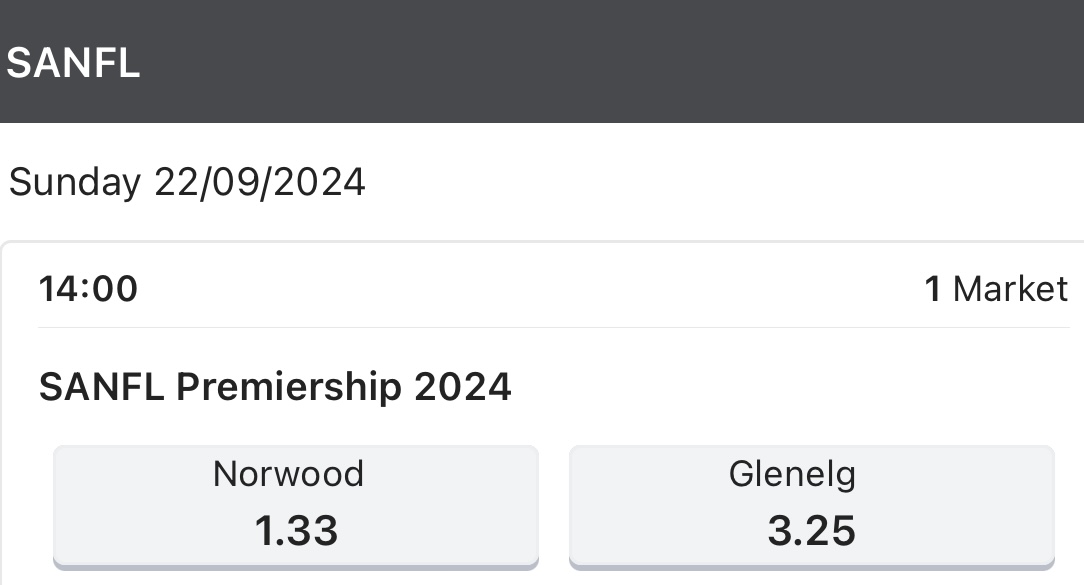This screenshot has width=1084, height=585.
Task: Bet on Norwood at 1.33
Action: (295, 505)
